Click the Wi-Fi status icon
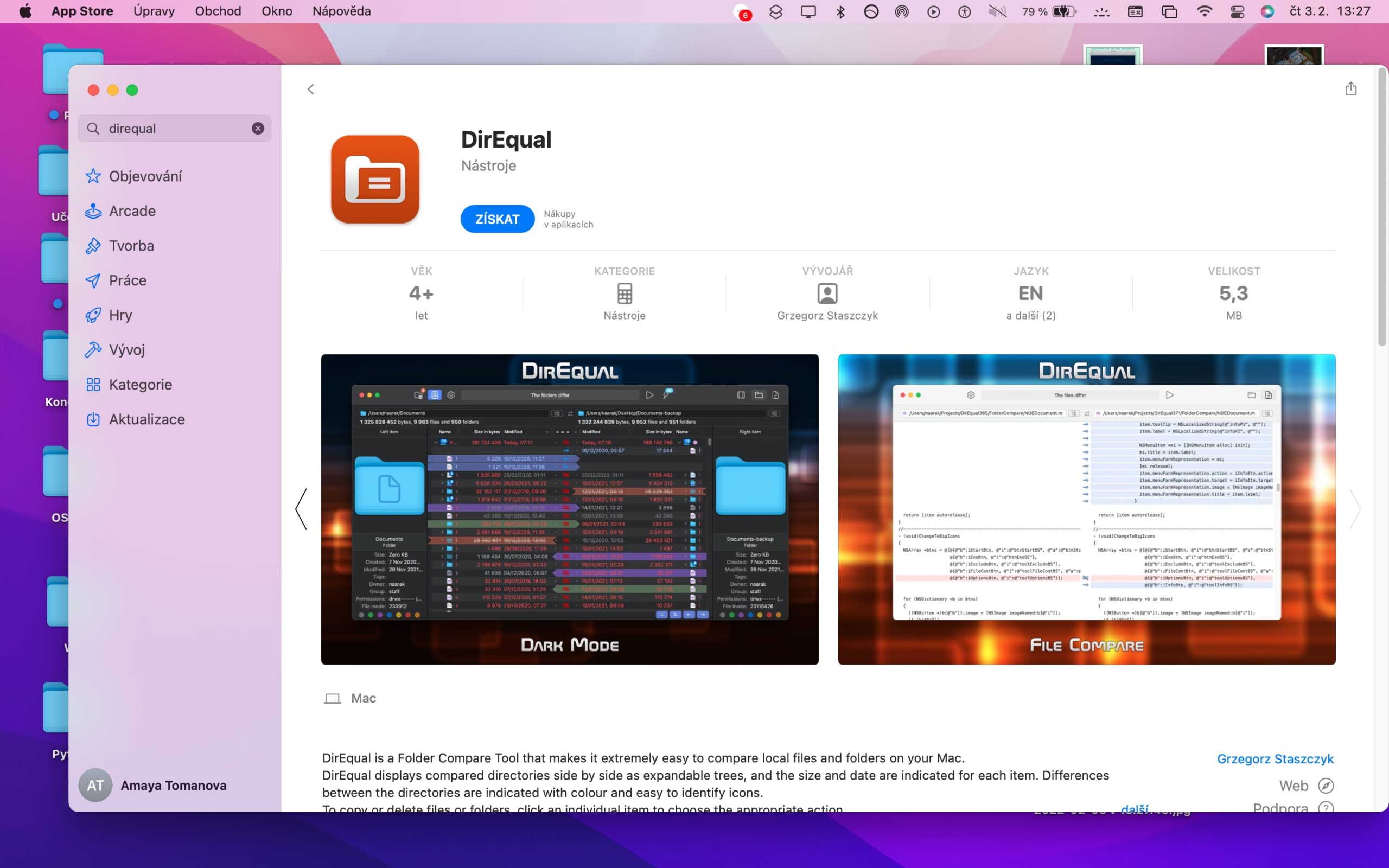 tap(1203, 11)
